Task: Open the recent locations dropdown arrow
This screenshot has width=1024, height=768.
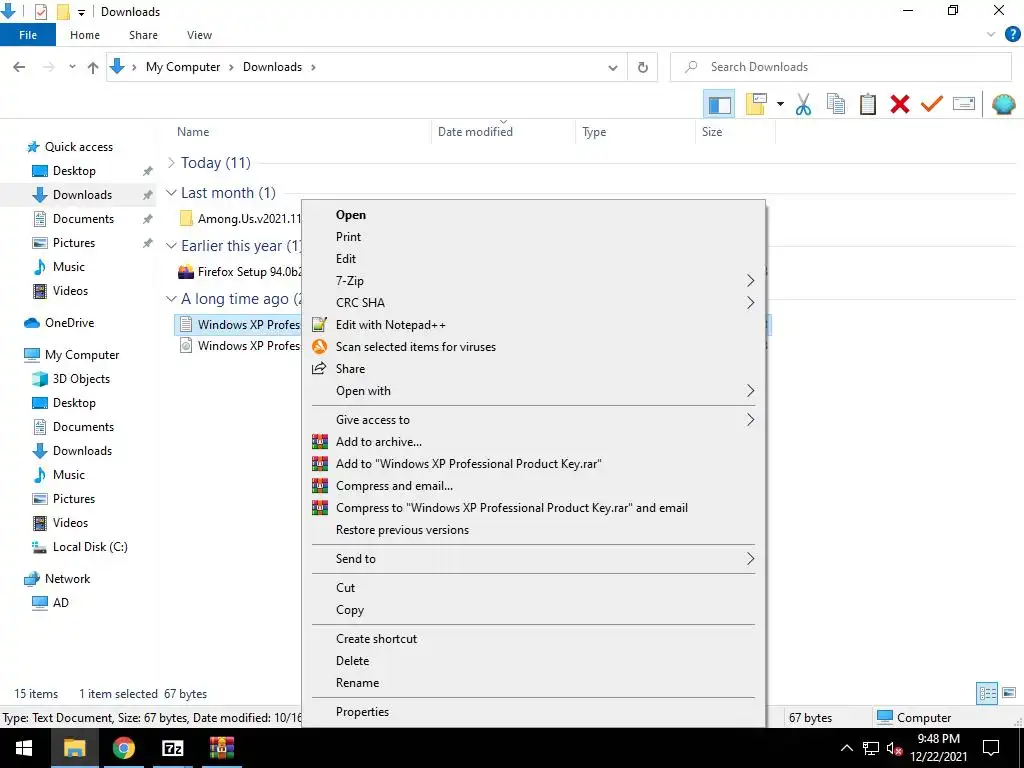Action: pos(72,67)
